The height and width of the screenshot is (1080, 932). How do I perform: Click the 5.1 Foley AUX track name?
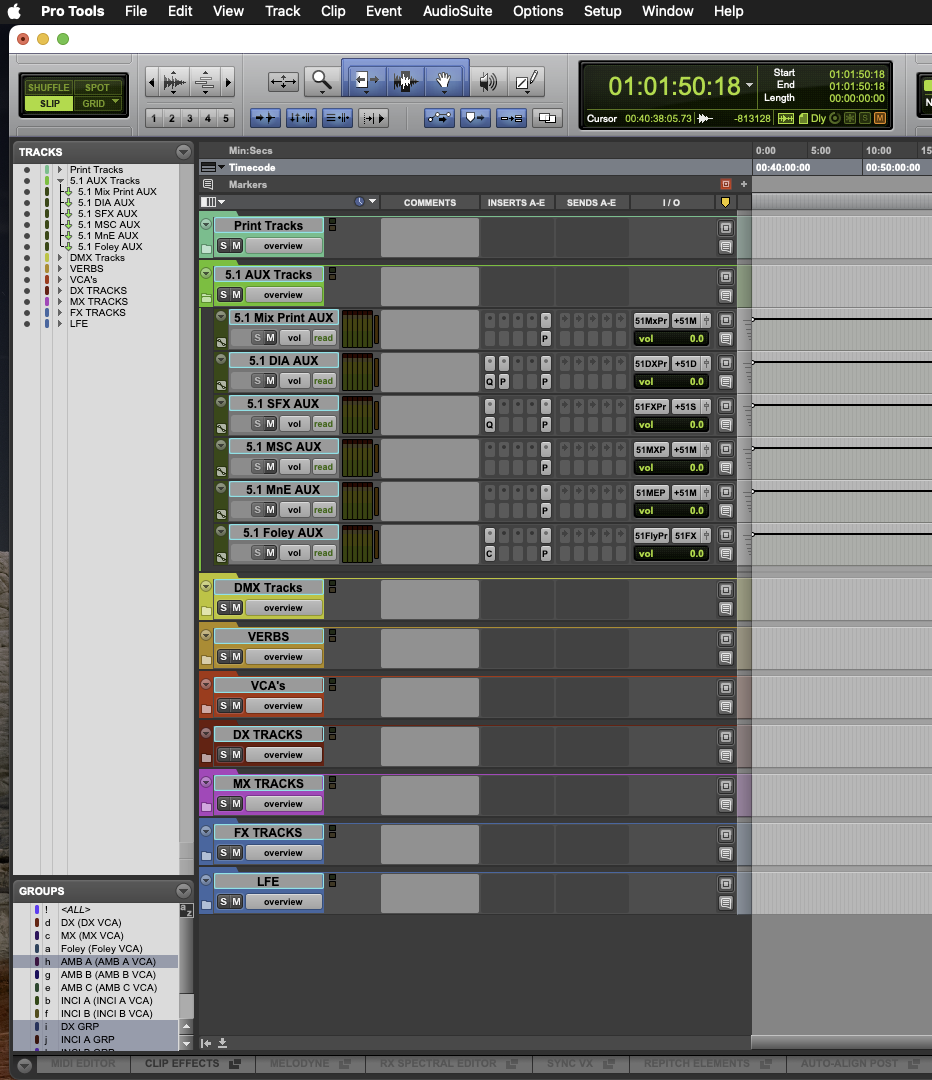pos(283,532)
